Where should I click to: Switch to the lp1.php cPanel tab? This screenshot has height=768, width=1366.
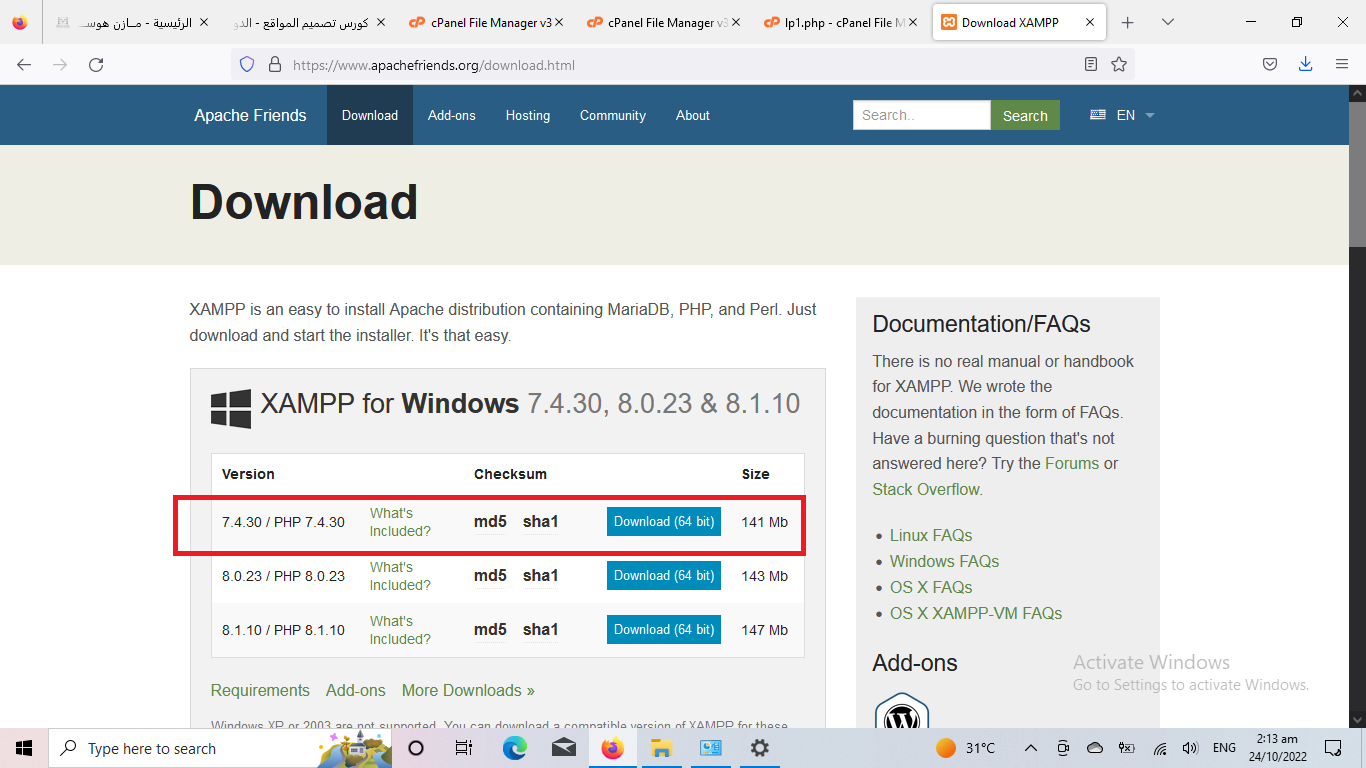point(838,22)
